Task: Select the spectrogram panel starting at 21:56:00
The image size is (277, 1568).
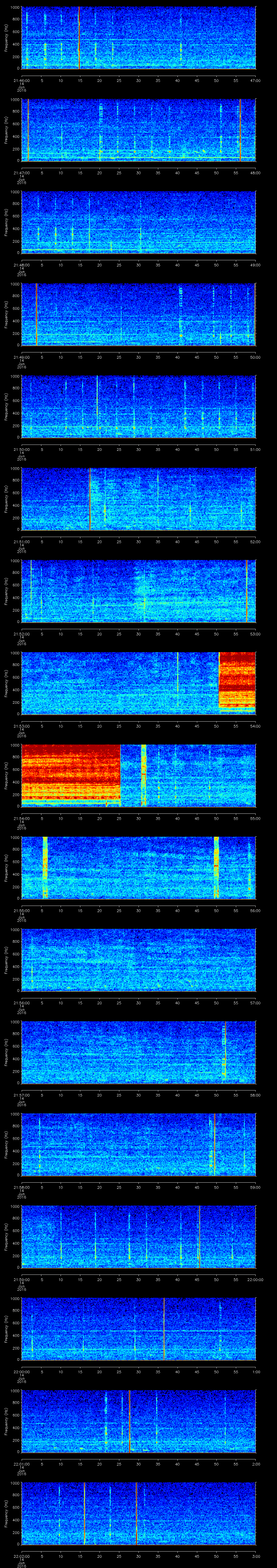Action: (138, 960)
